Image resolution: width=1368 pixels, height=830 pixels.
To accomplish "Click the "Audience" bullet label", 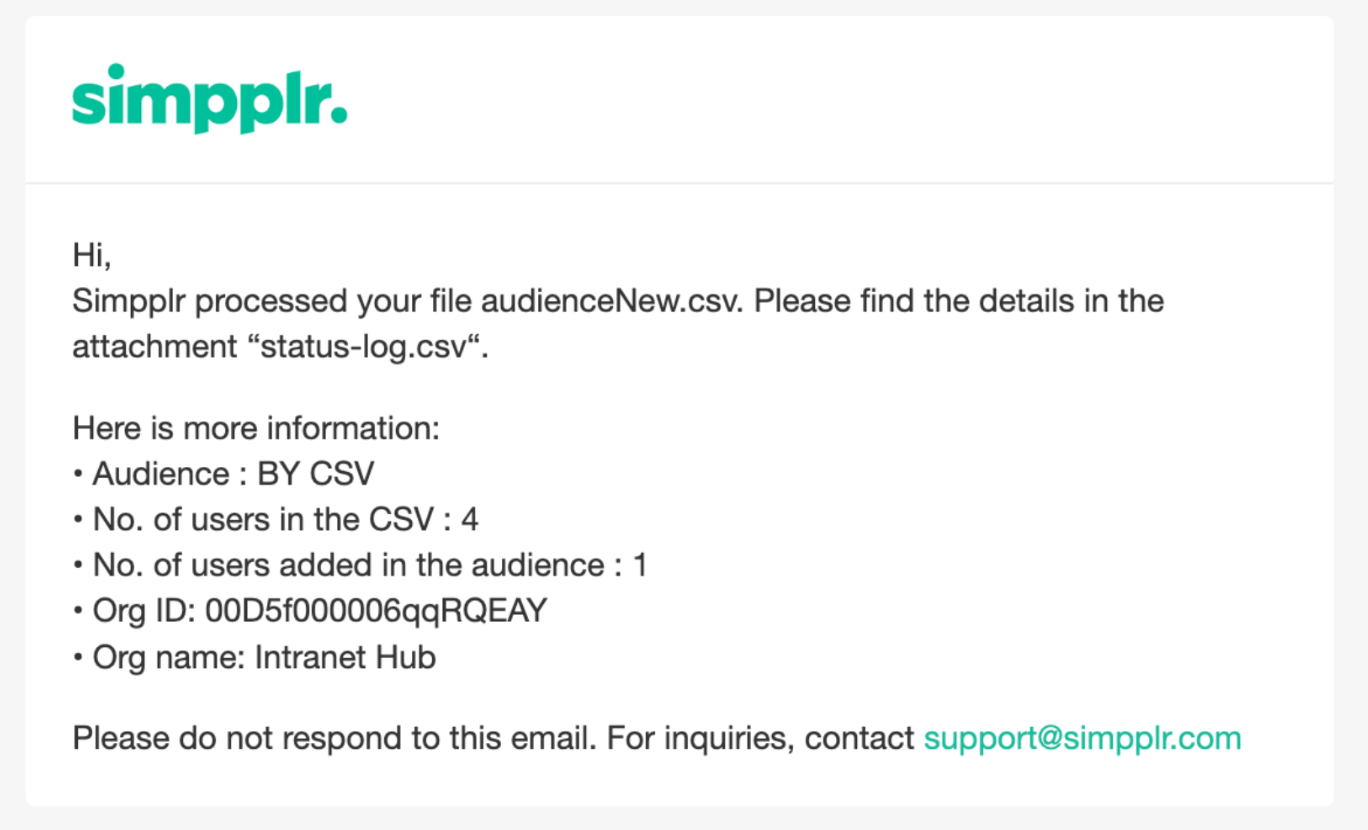I will click(x=160, y=474).
